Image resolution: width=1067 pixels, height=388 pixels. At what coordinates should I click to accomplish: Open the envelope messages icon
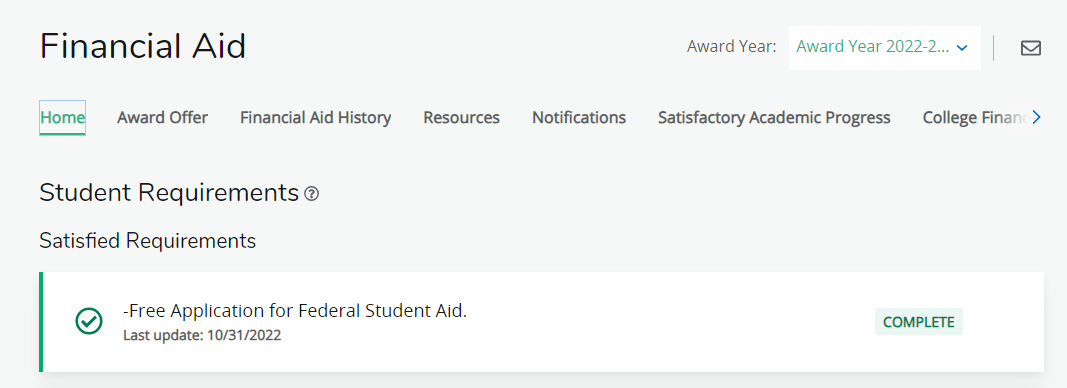coord(1030,48)
